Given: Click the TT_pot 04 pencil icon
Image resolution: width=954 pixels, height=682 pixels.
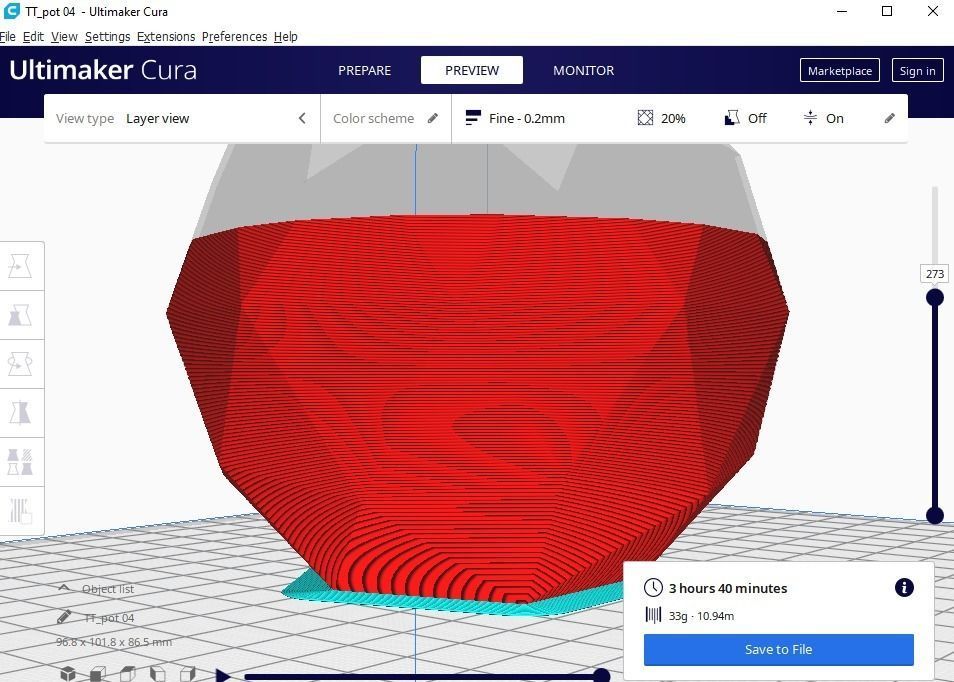Looking at the screenshot, I should (64, 618).
